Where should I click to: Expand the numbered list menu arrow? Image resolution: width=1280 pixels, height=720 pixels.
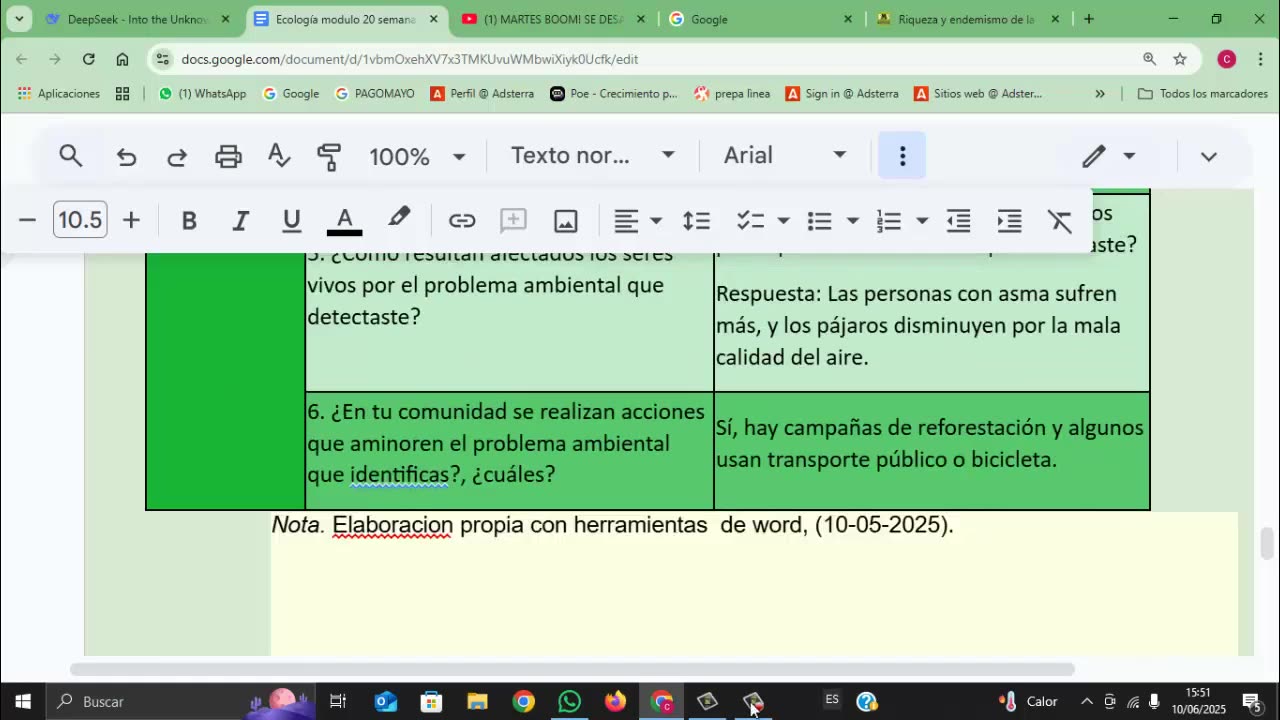point(922,220)
